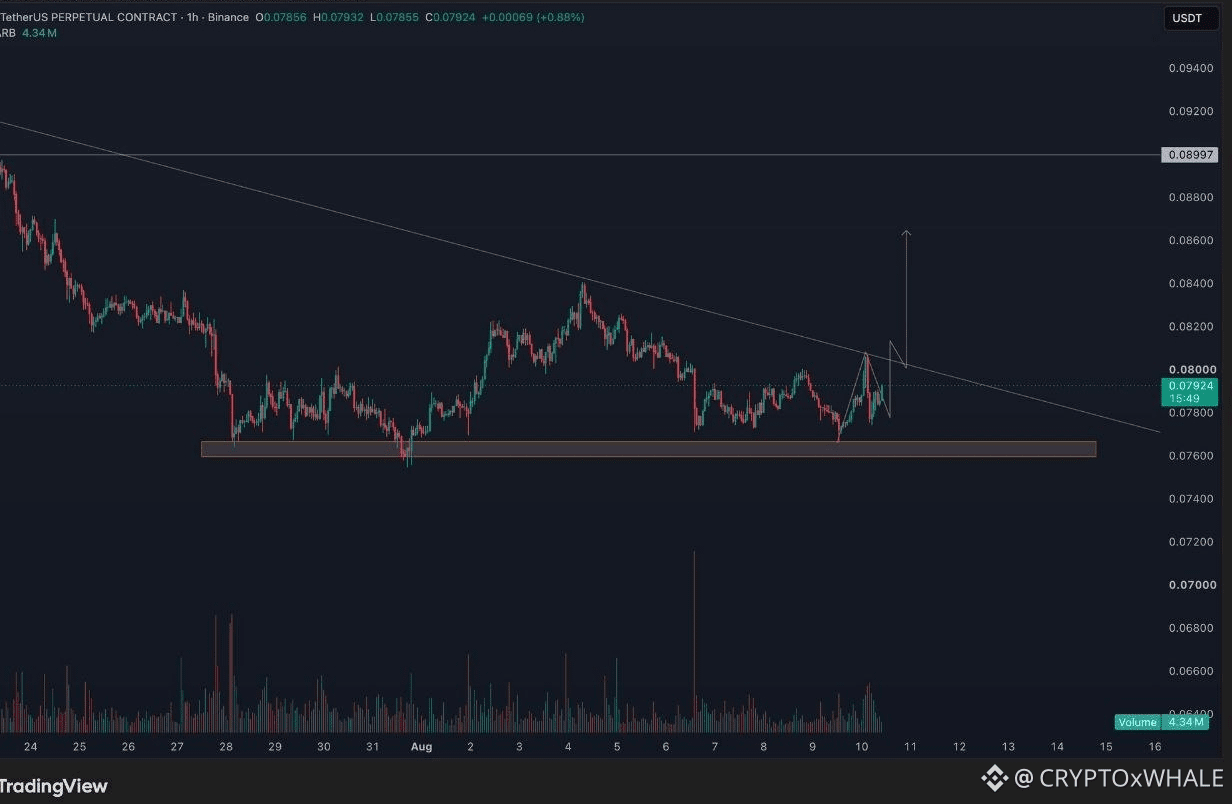Click date 30 on the time axis

click(x=324, y=746)
